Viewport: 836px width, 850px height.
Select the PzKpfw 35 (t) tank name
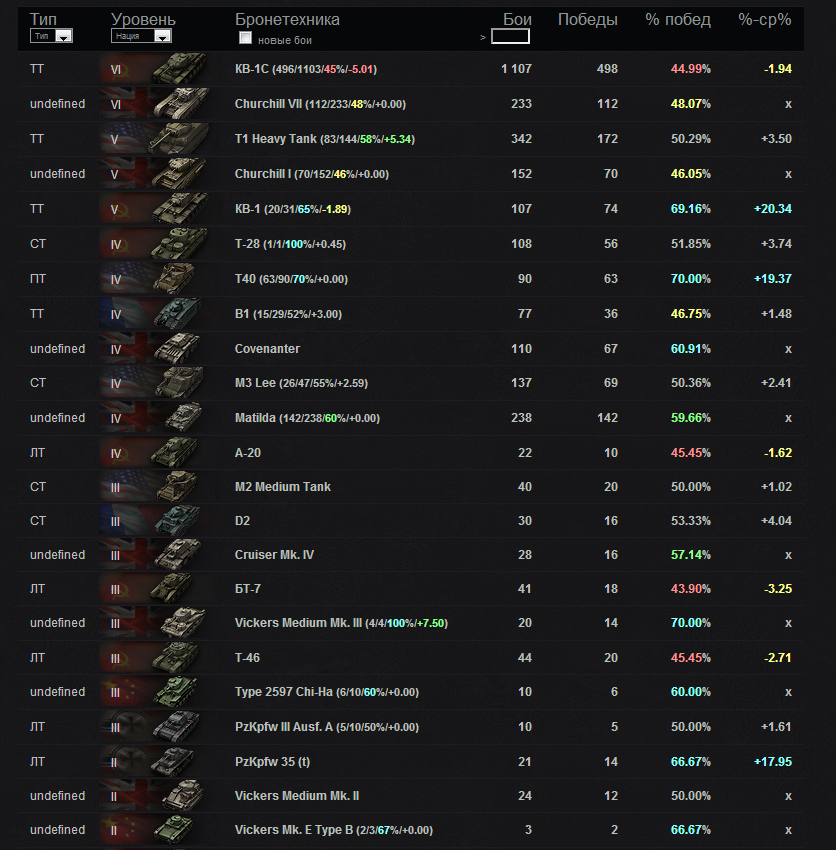(x=272, y=762)
